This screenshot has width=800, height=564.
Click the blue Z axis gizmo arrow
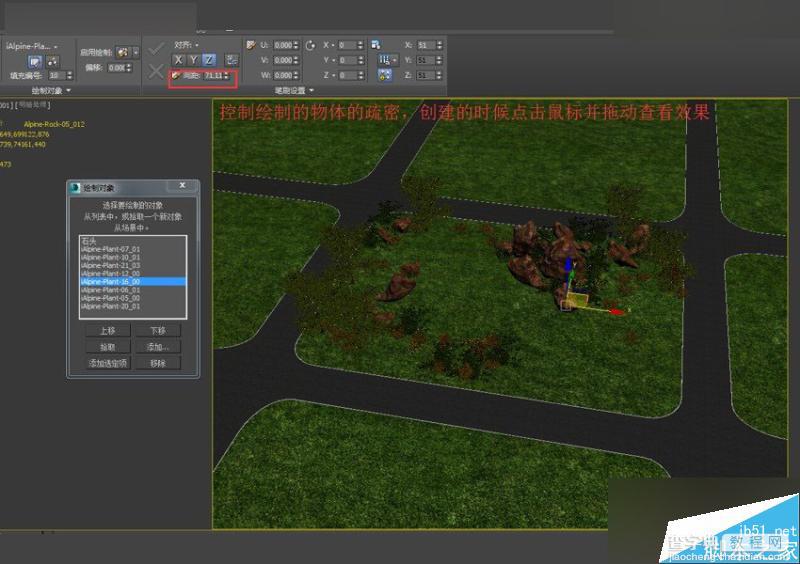pyautogui.click(x=568, y=265)
